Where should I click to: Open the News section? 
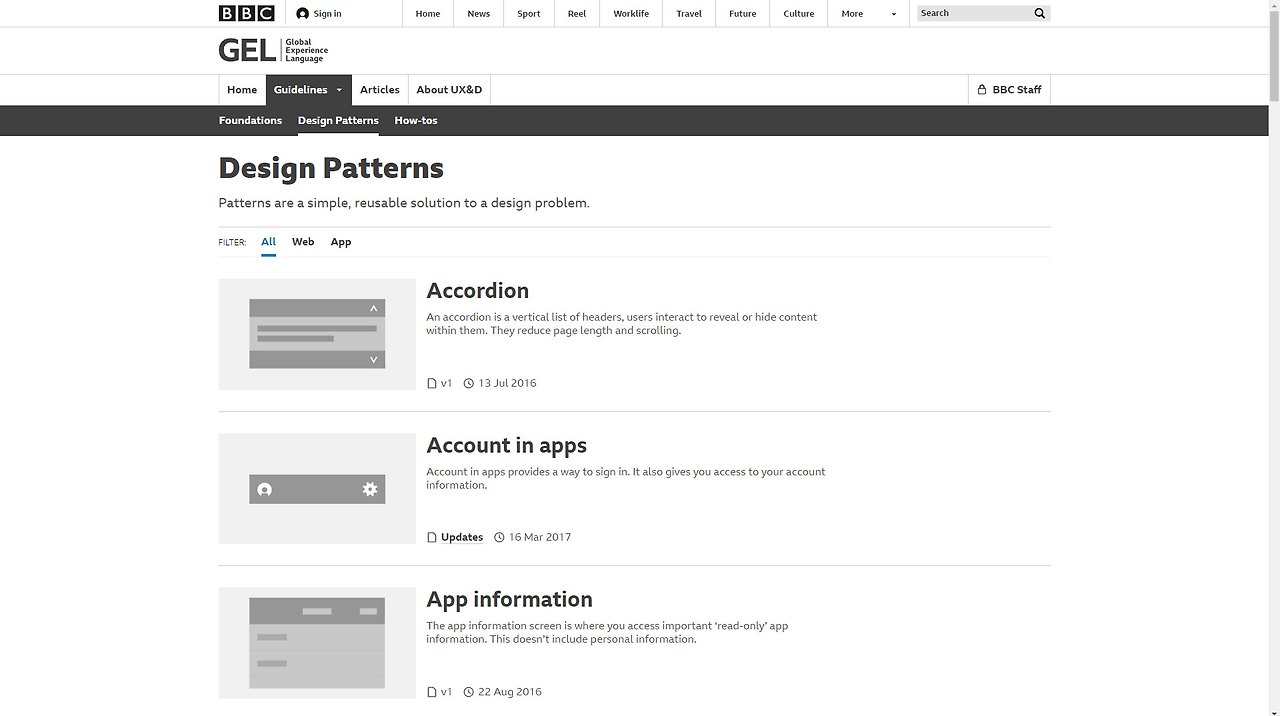[479, 14]
